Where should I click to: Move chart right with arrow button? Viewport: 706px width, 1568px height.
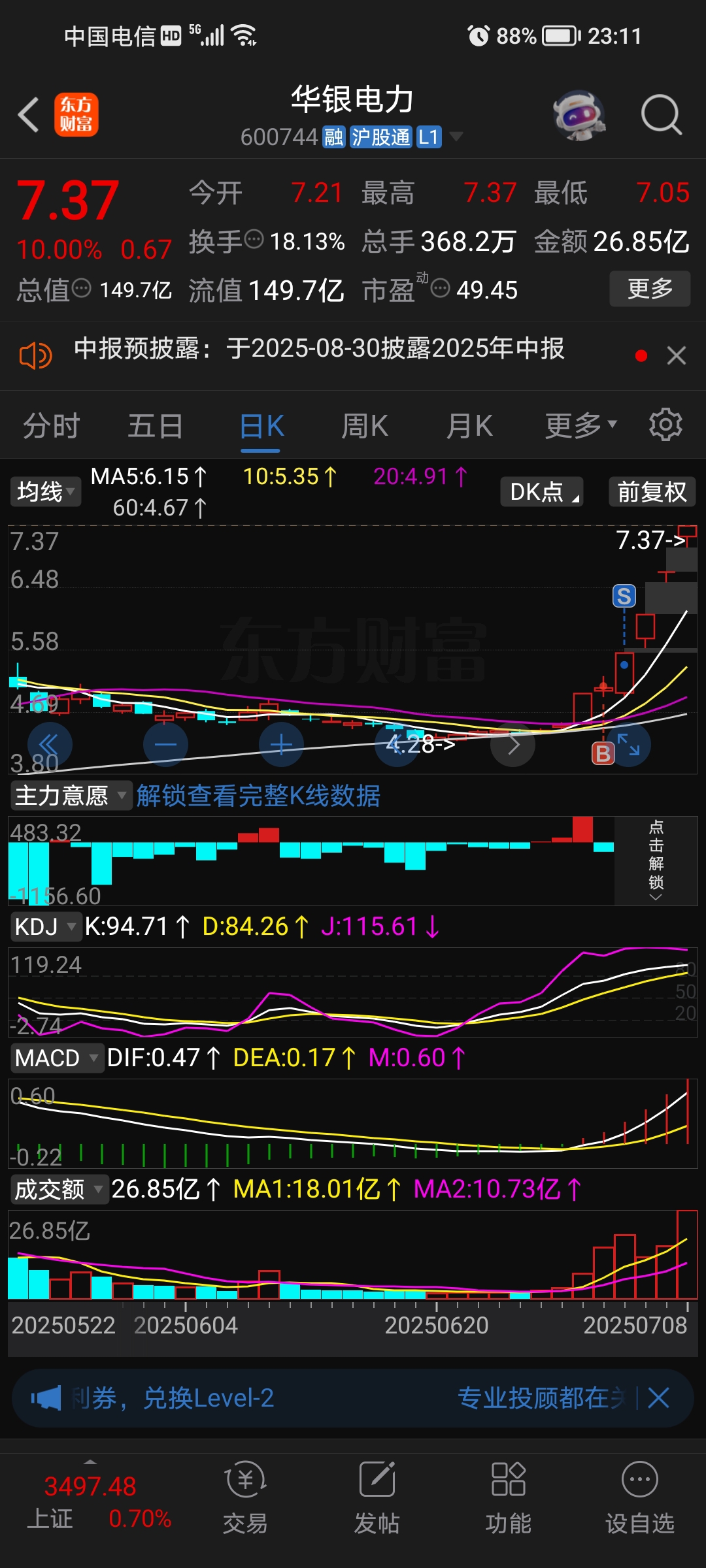click(x=513, y=745)
